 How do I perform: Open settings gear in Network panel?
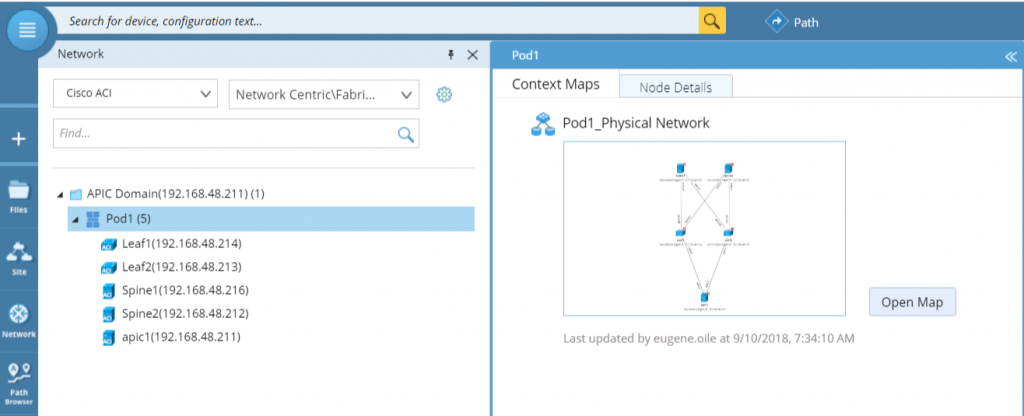point(444,95)
